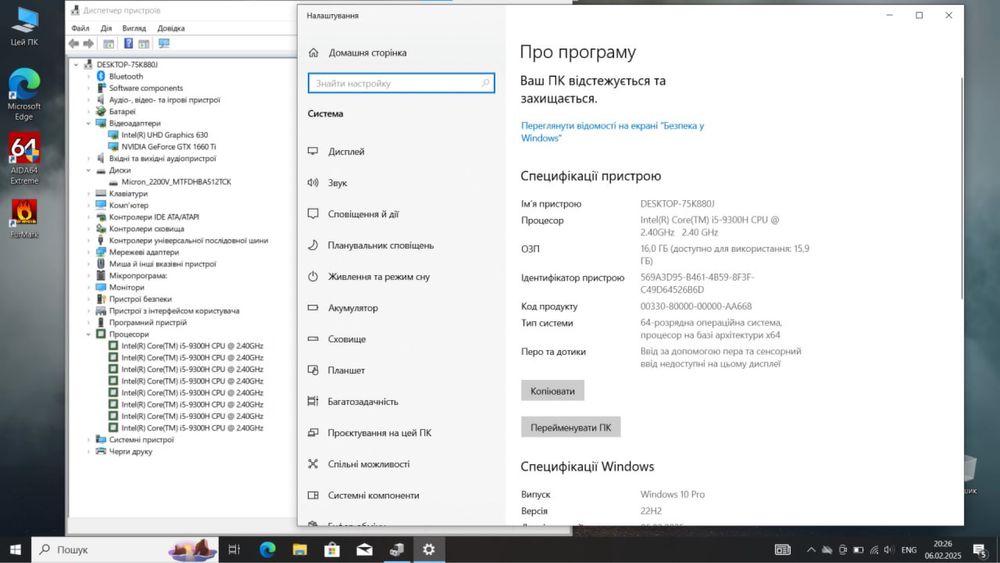This screenshot has width=1000, height=563.
Task: Expand Системні пристрої node
Action: tap(89, 439)
